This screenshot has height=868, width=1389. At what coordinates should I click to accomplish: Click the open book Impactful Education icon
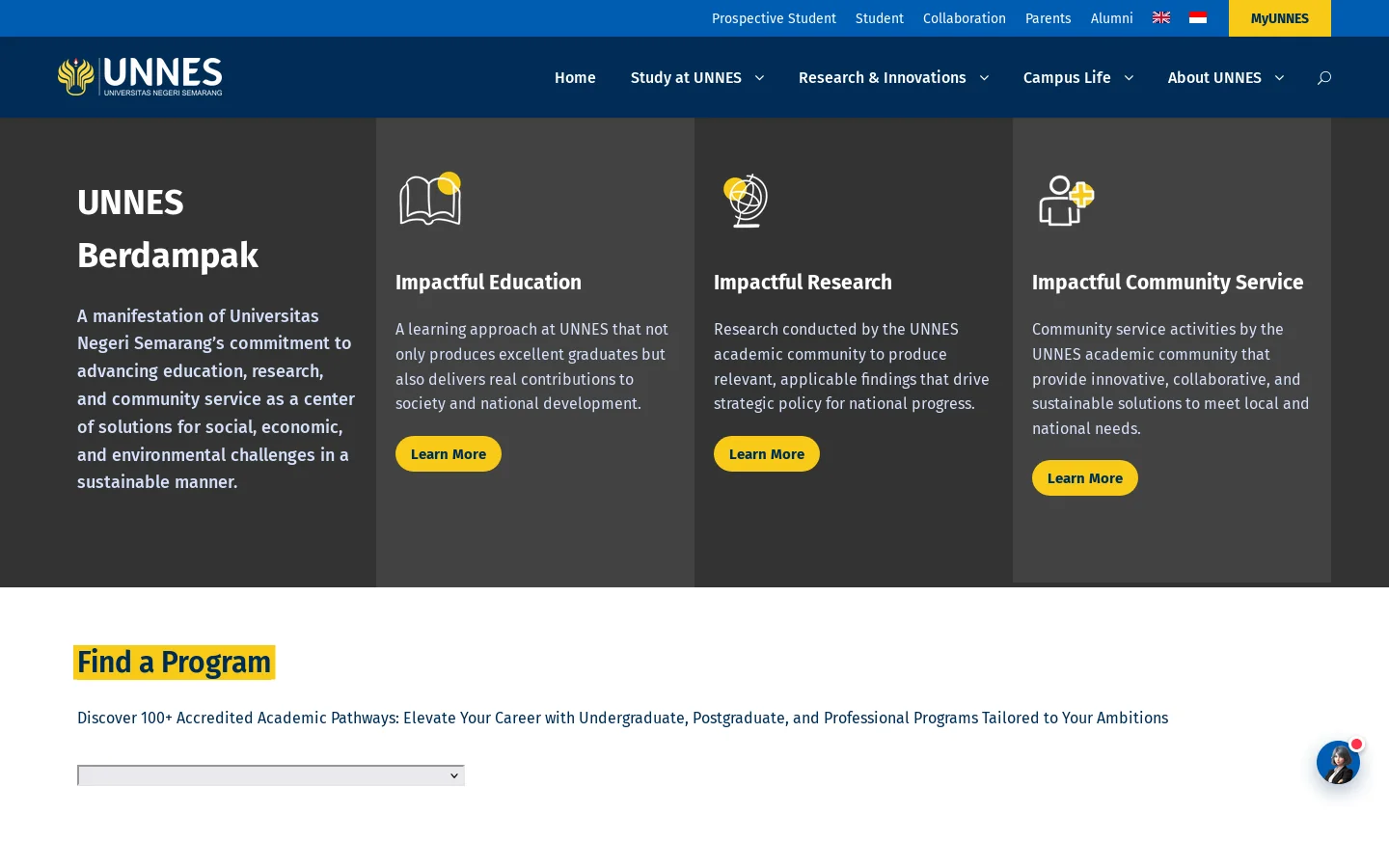[x=430, y=200]
